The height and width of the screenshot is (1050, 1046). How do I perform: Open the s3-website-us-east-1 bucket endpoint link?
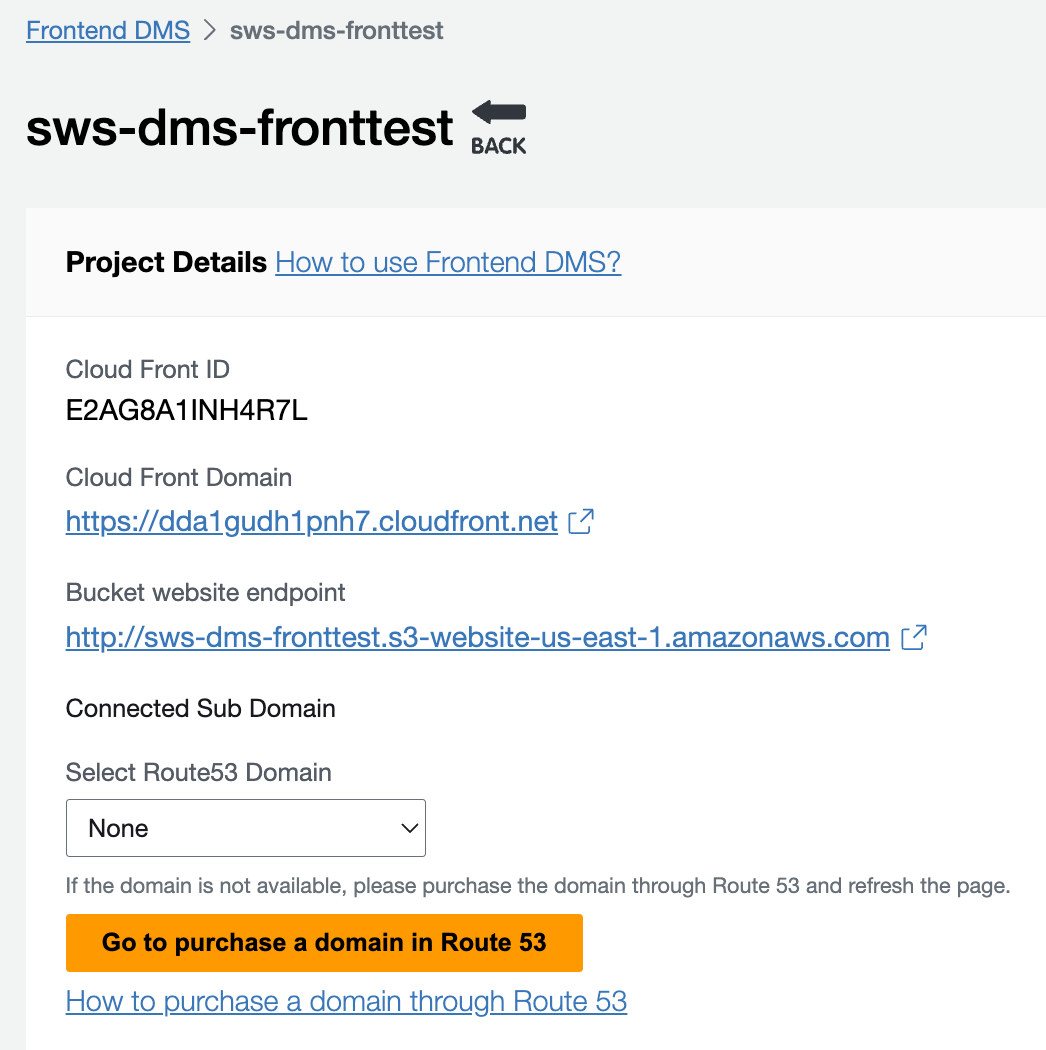pyautogui.click(x=477, y=637)
